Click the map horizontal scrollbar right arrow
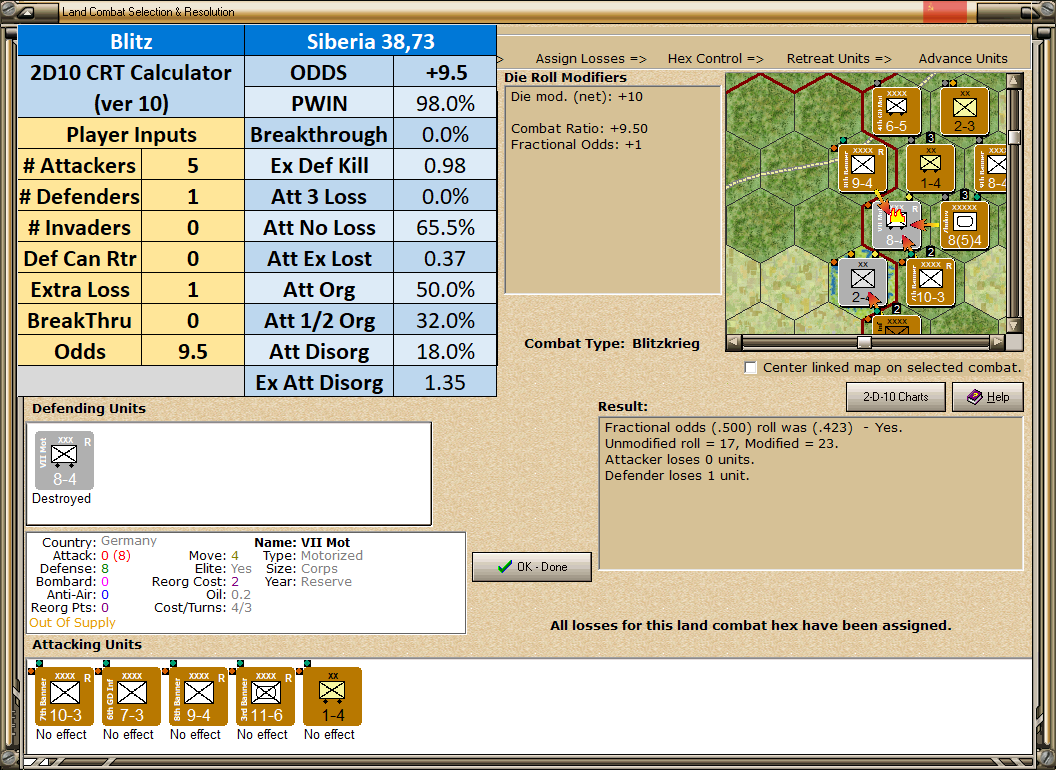 point(997,342)
